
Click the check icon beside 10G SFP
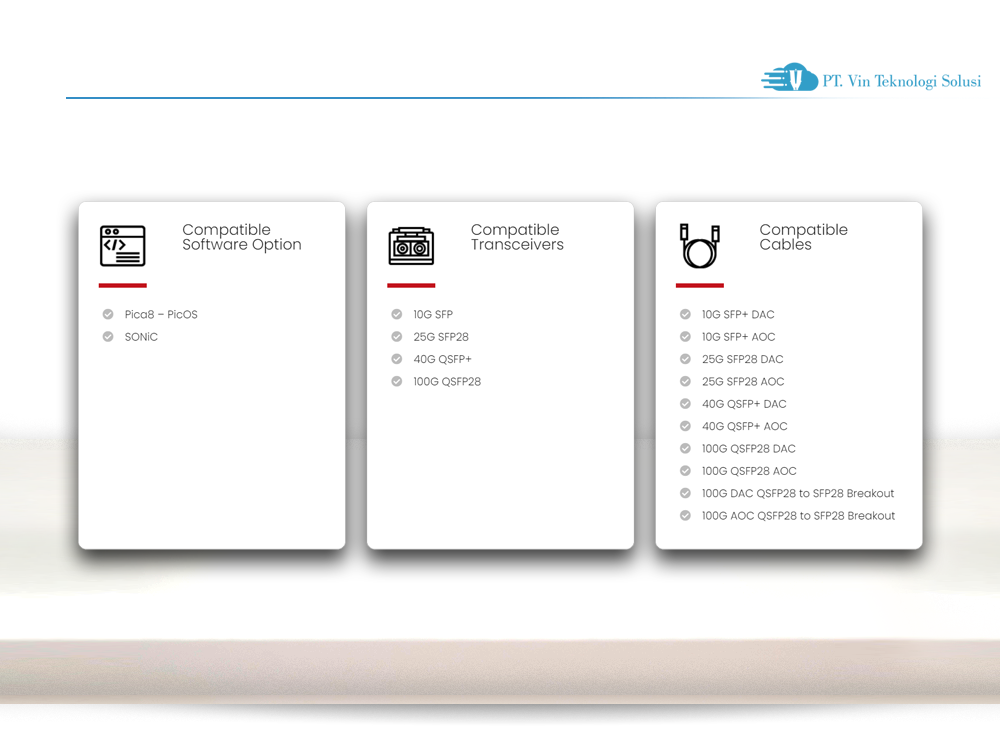pos(397,314)
